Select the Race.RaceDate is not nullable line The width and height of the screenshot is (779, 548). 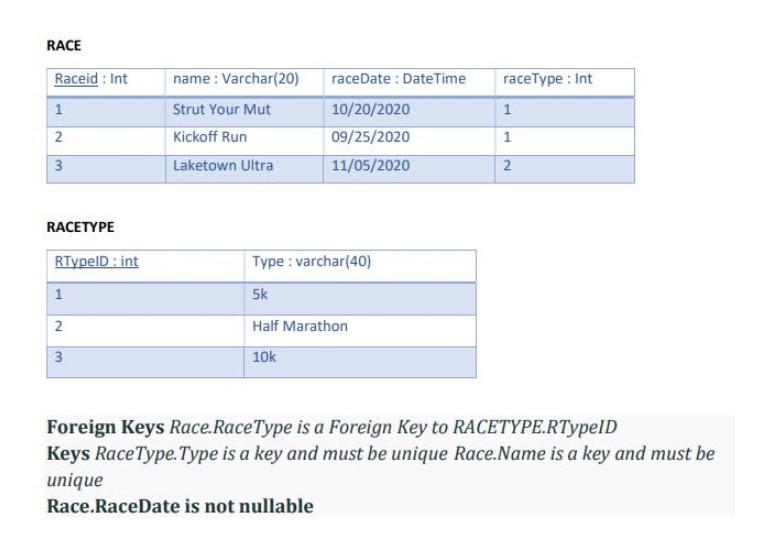click(x=180, y=506)
